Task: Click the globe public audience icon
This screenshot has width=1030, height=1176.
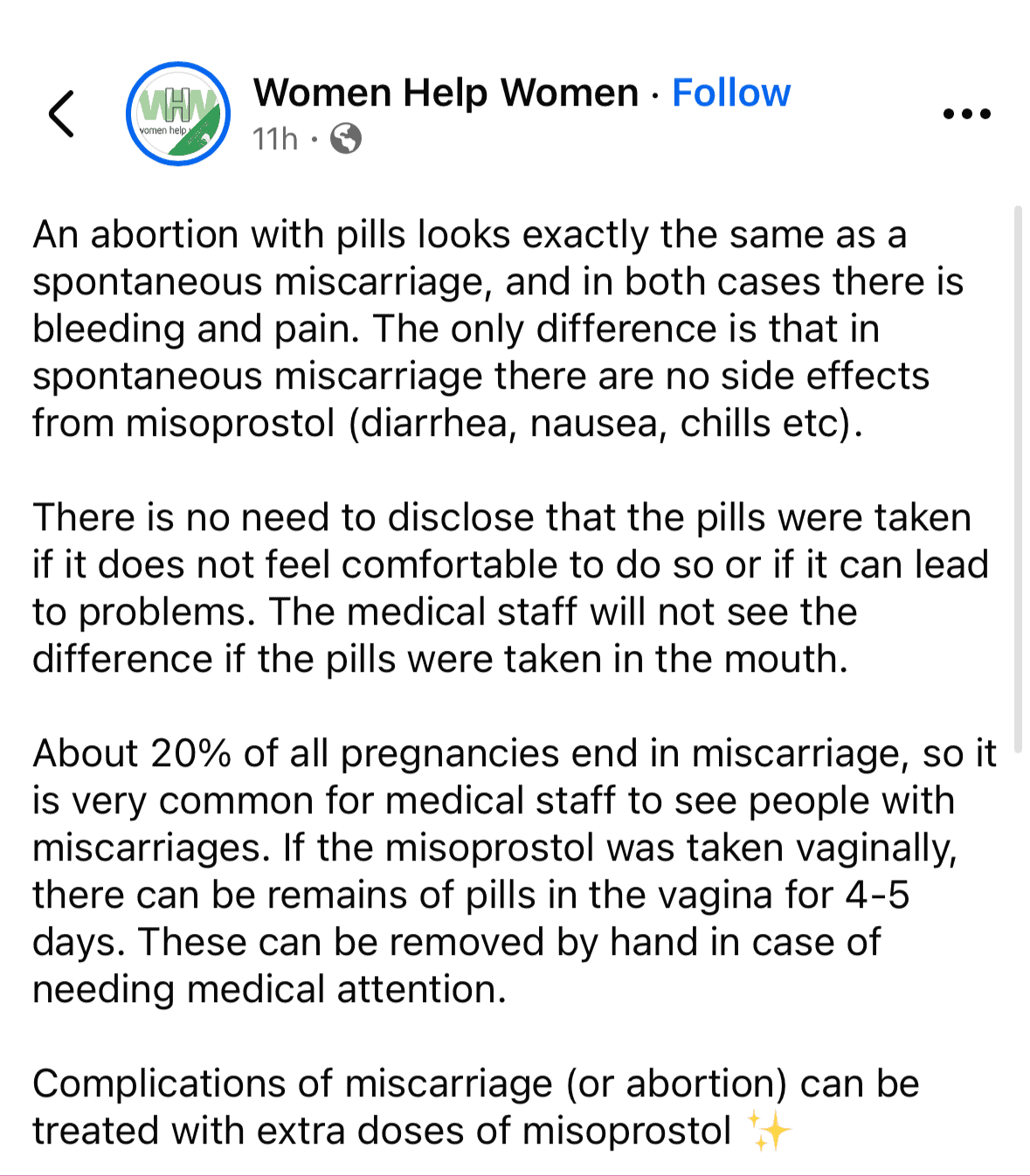Action: click(x=346, y=139)
